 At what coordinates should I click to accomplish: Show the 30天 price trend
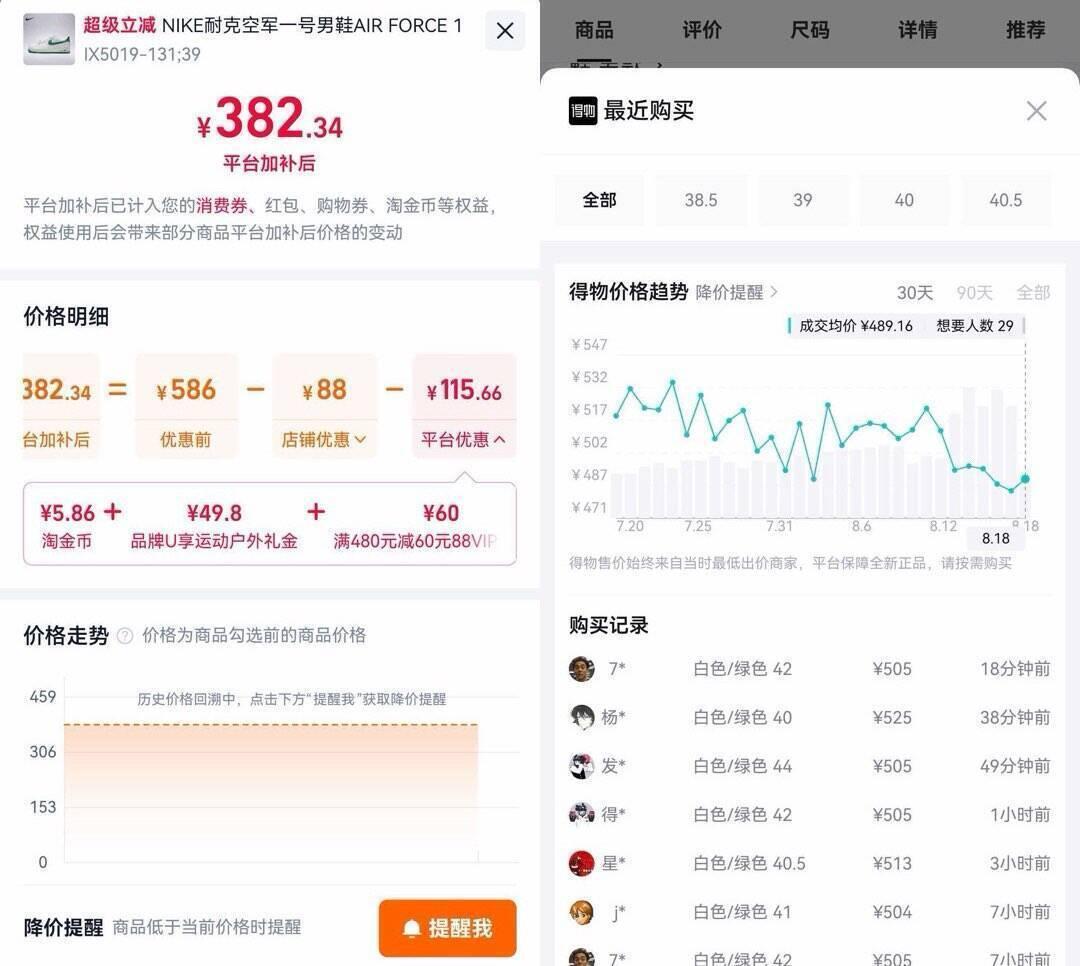pos(915,293)
